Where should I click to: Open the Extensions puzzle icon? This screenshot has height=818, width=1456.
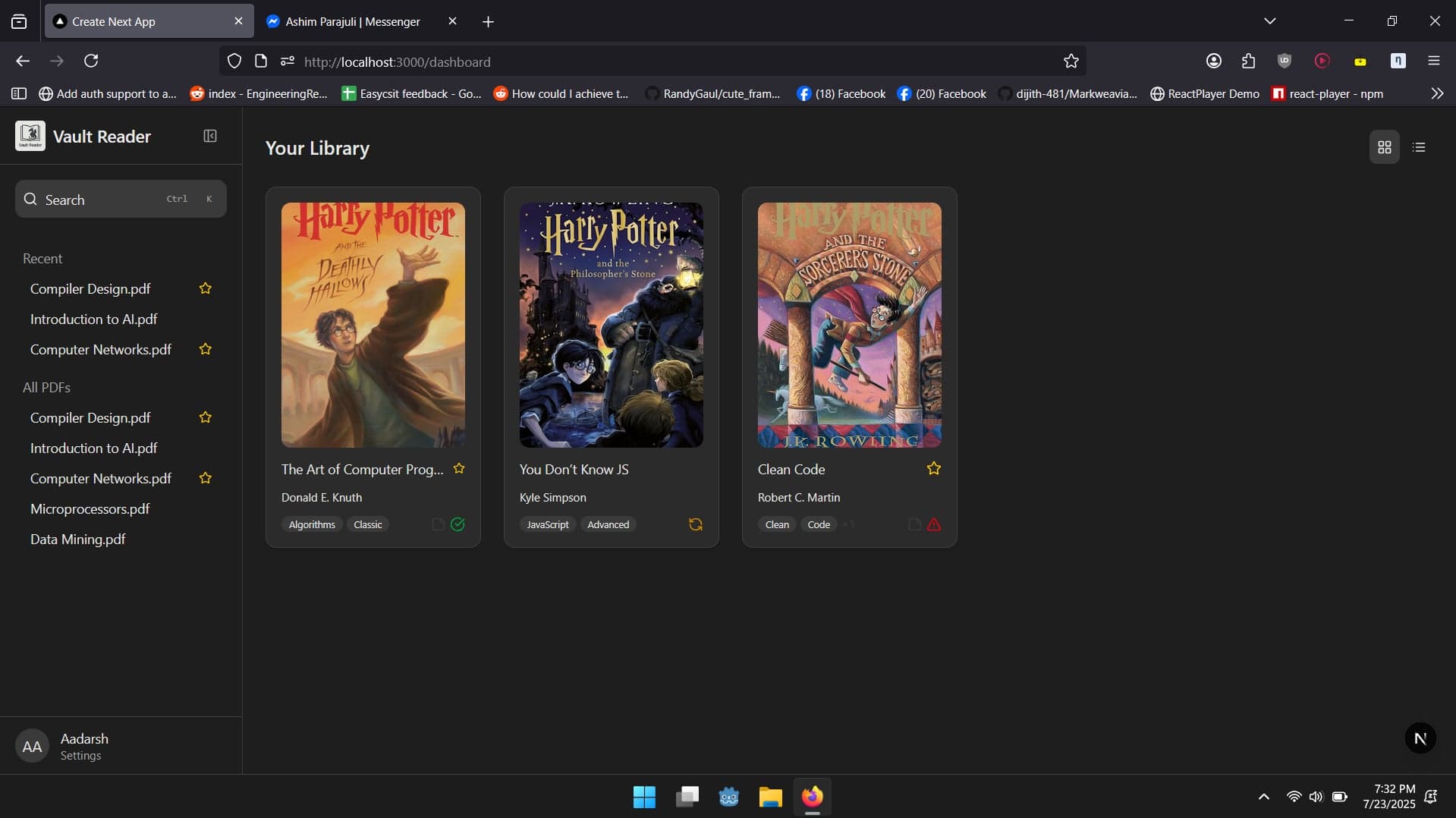[1248, 61]
